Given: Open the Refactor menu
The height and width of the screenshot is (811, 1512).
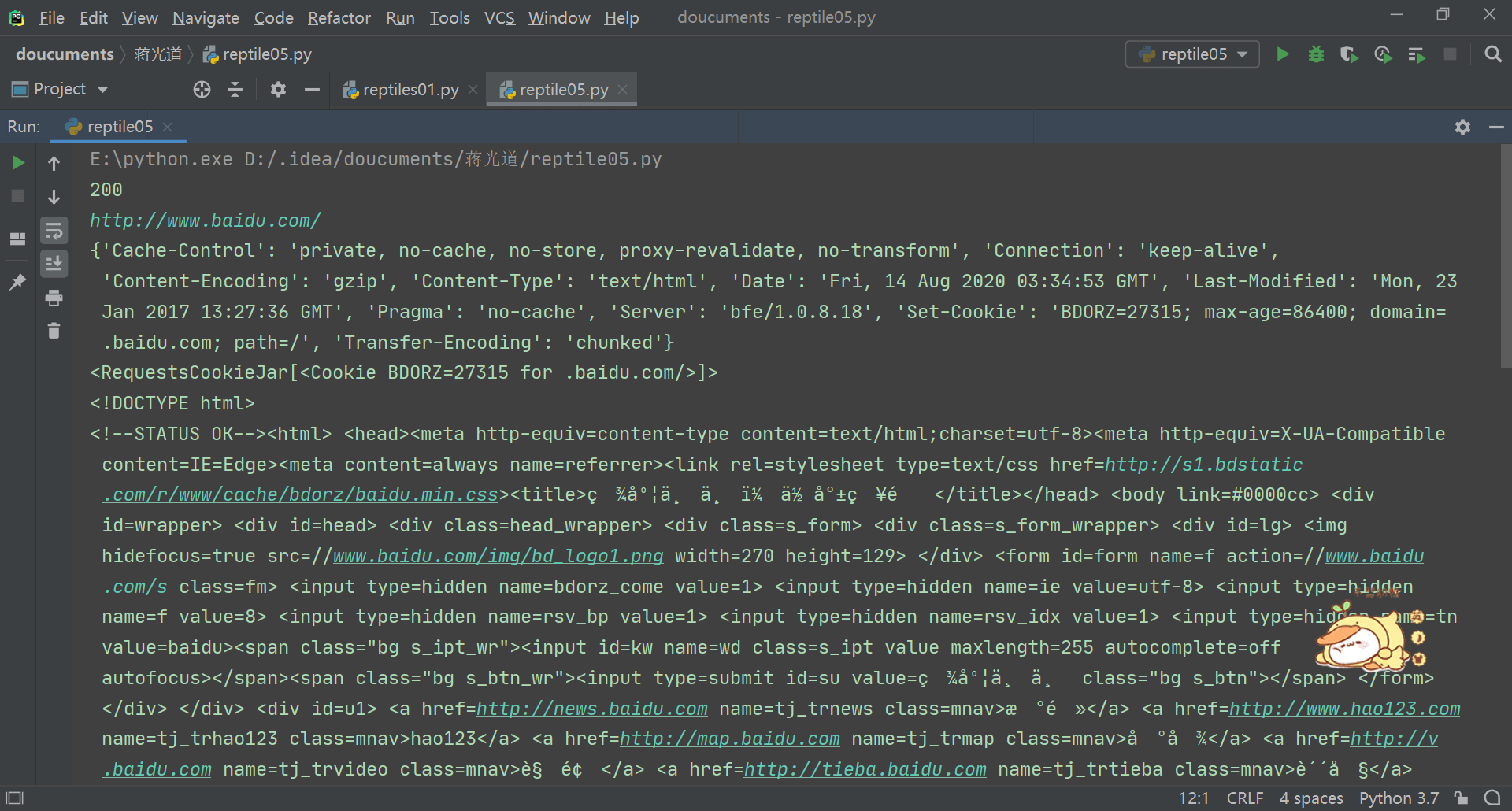Looking at the screenshot, I should (339, 17).
